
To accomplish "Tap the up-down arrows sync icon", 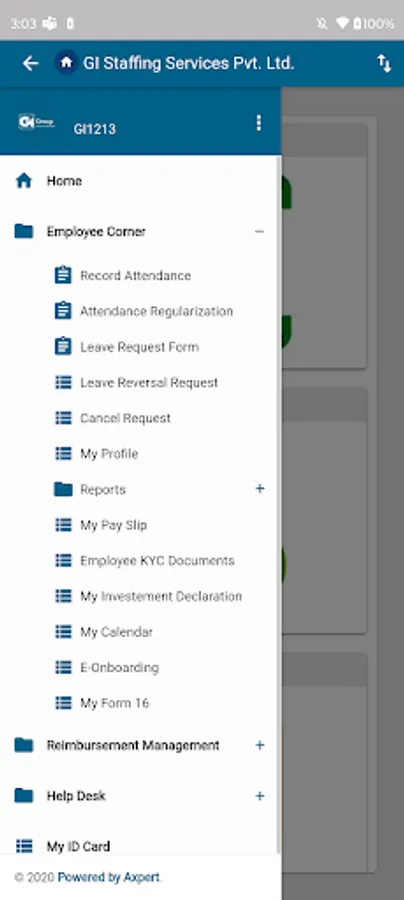I will [x=384, y=63].
